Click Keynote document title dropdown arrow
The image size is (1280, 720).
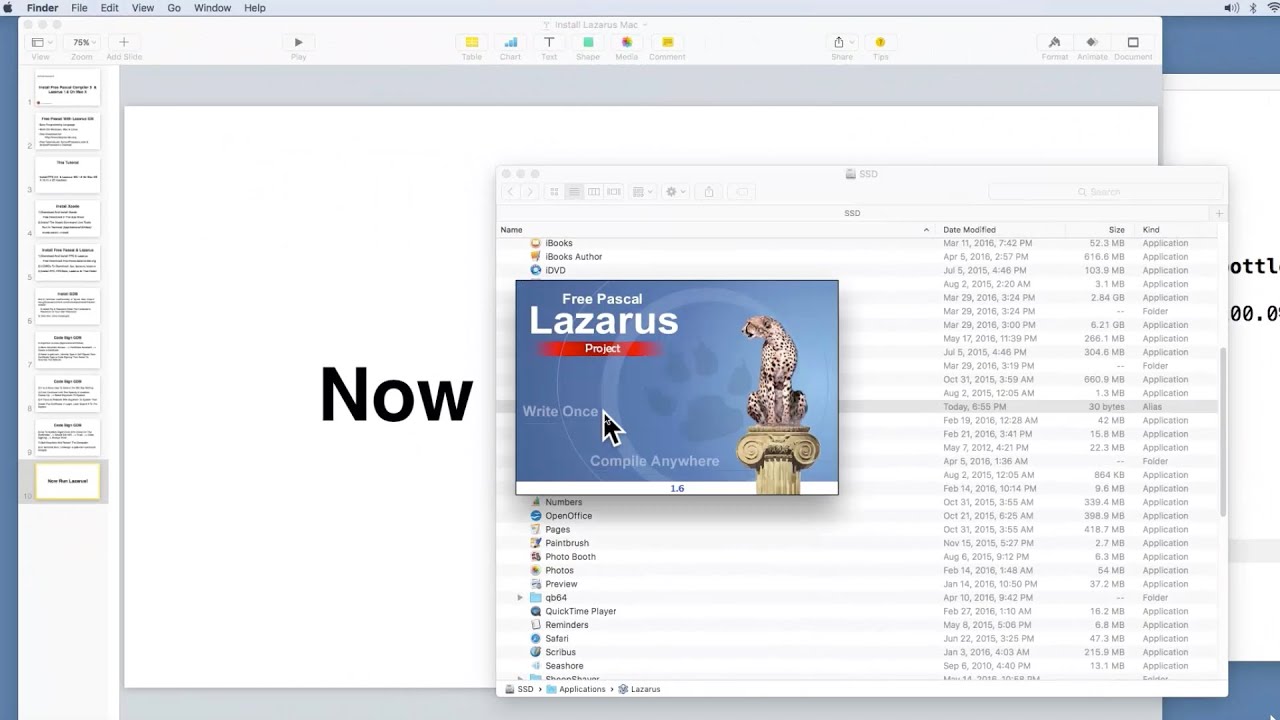pyautogui.click(x=645, y=25)
